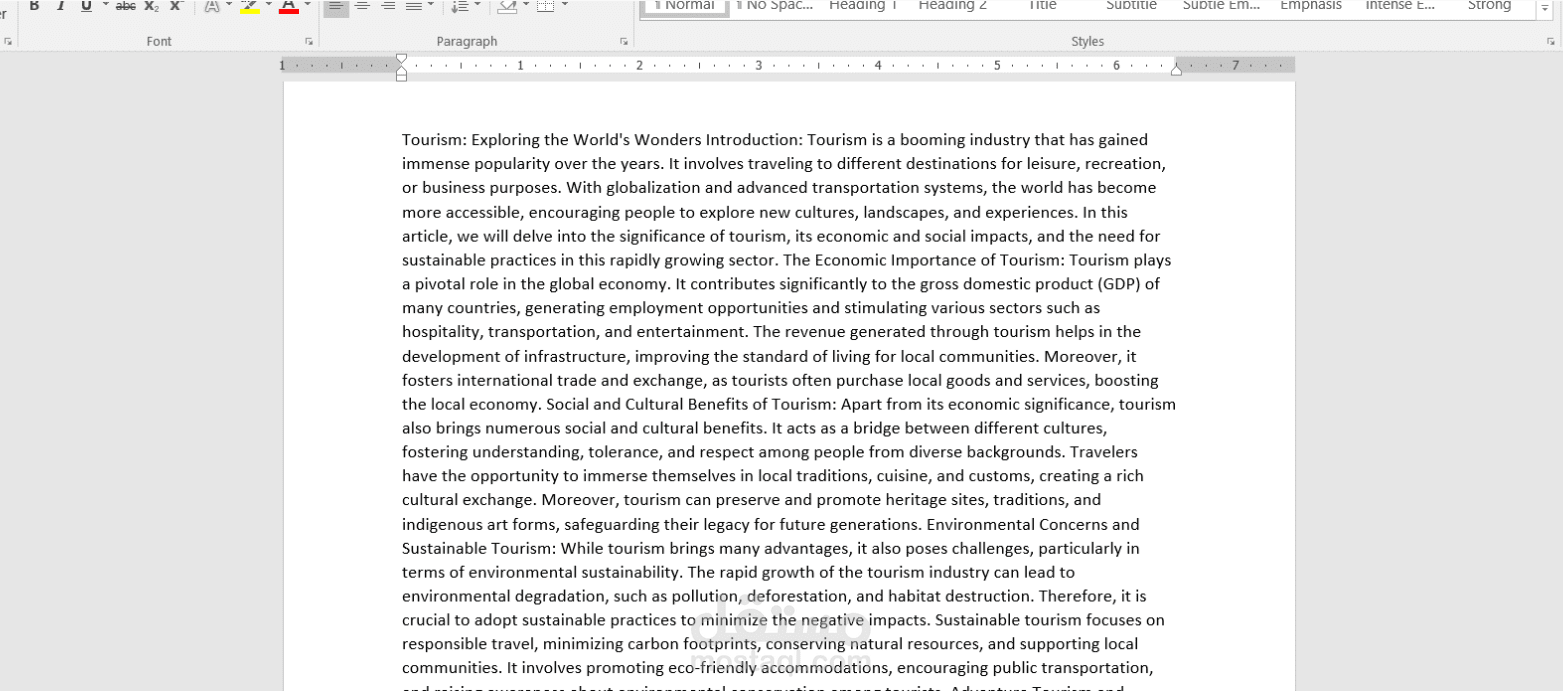
Task: Click the Shading paint bucket icon
Action: pos(507,6)
